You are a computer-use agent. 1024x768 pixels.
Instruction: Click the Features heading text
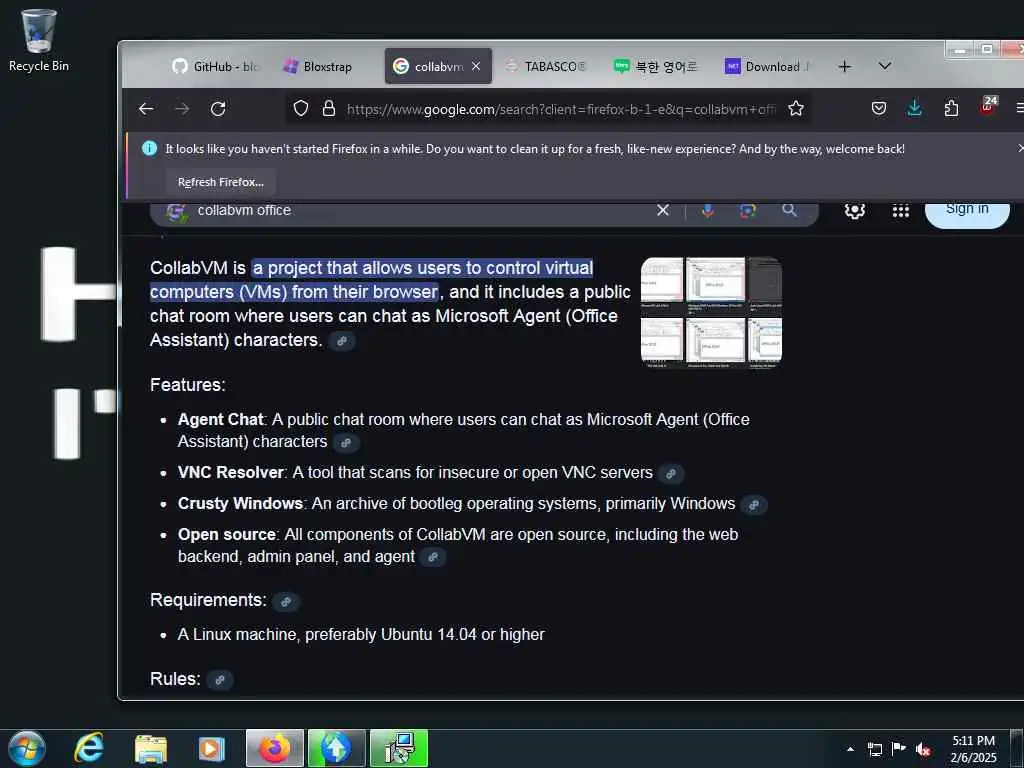188,385
